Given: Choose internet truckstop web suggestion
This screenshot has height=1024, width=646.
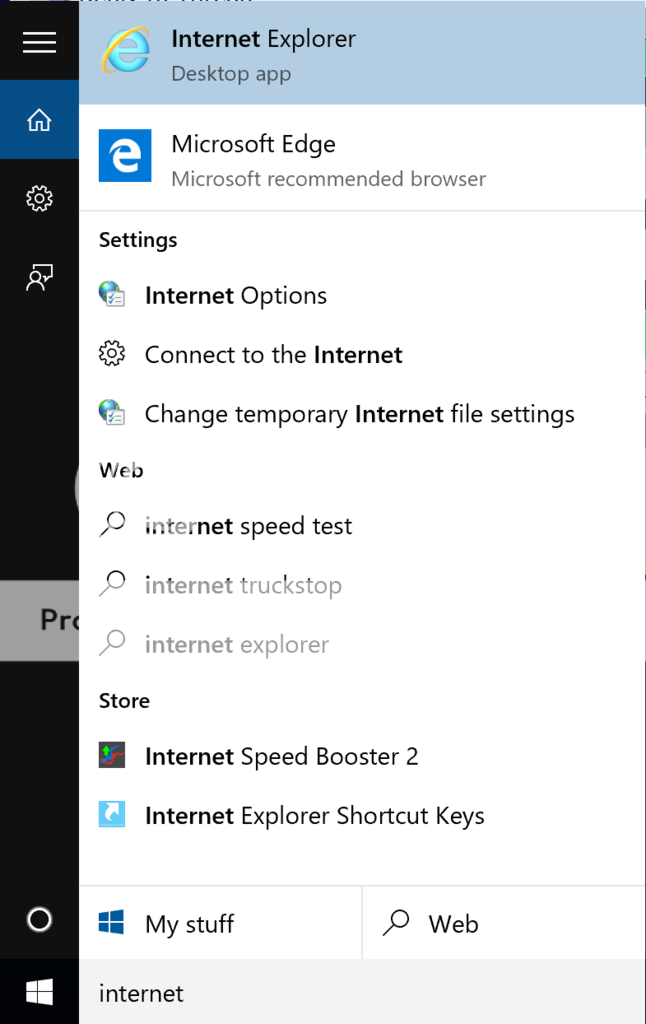Looking at the screenshot, I should pyautogui.click(x=362, y=585).
